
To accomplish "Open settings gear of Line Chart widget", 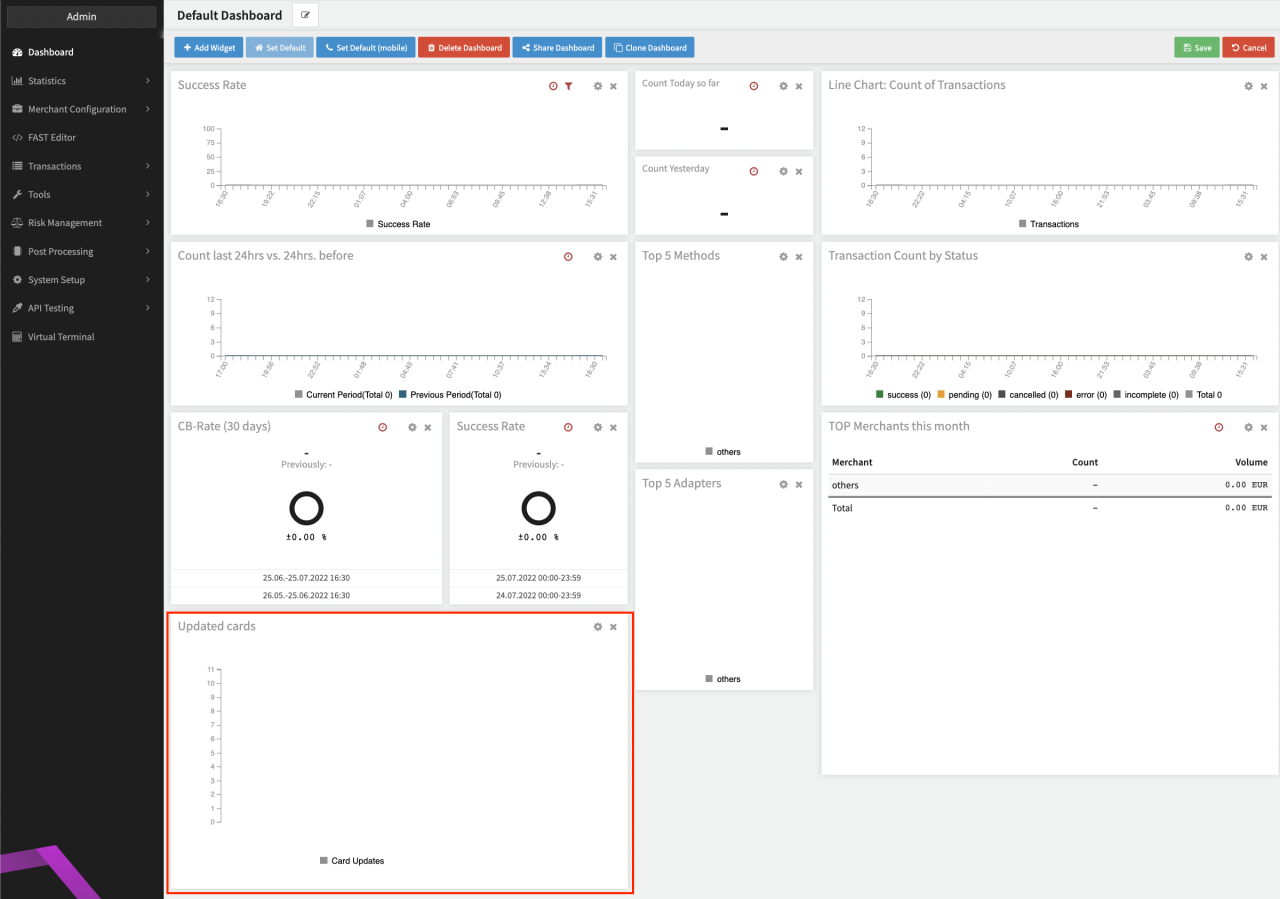I will (x=1248, y=87).
